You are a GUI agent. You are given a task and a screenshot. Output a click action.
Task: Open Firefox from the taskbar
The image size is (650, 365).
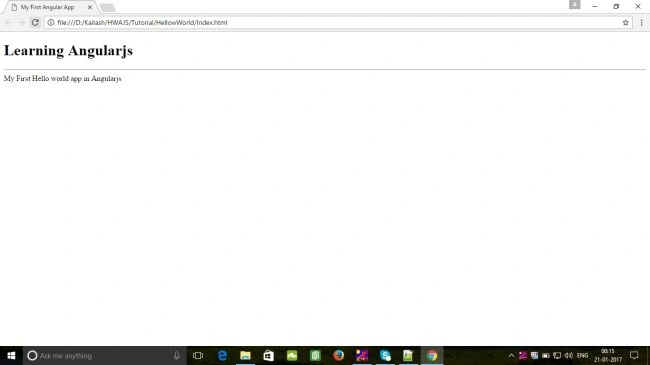point(339,355)
